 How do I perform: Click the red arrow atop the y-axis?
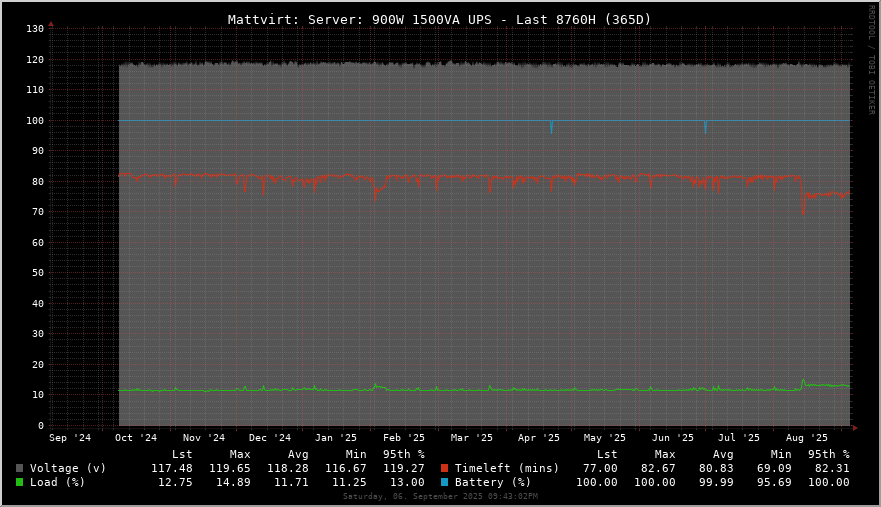[x=51, y=24]
